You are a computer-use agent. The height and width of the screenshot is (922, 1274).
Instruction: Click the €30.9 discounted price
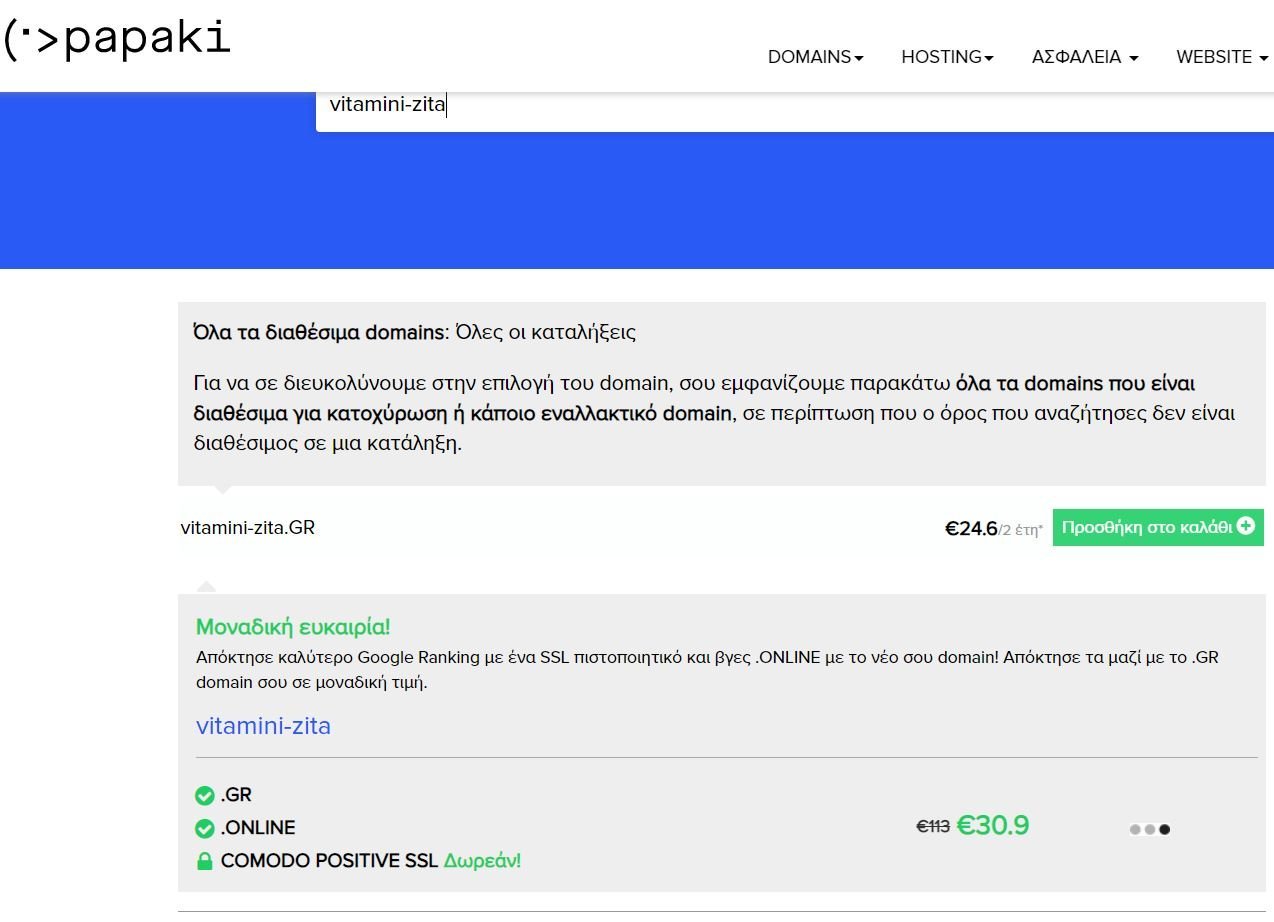click(x=992, y=826)
